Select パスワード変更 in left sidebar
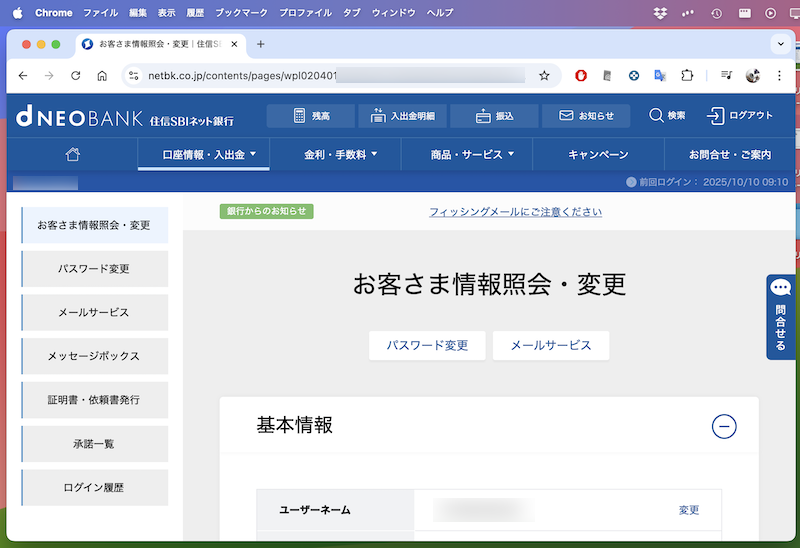 click(x=94, y=269)
